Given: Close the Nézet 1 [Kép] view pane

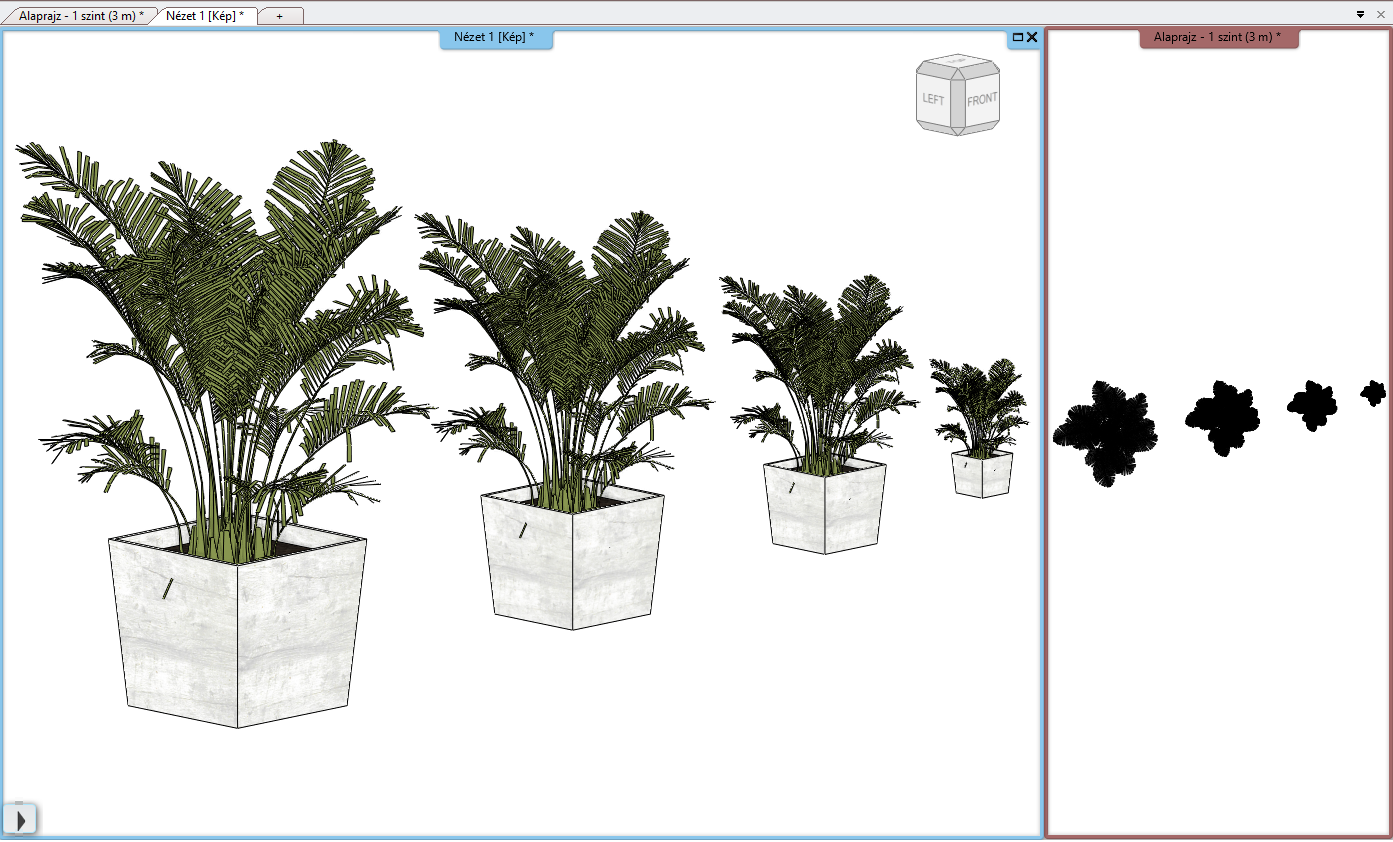Looking at the screenshot, I should coord(1032,37).
